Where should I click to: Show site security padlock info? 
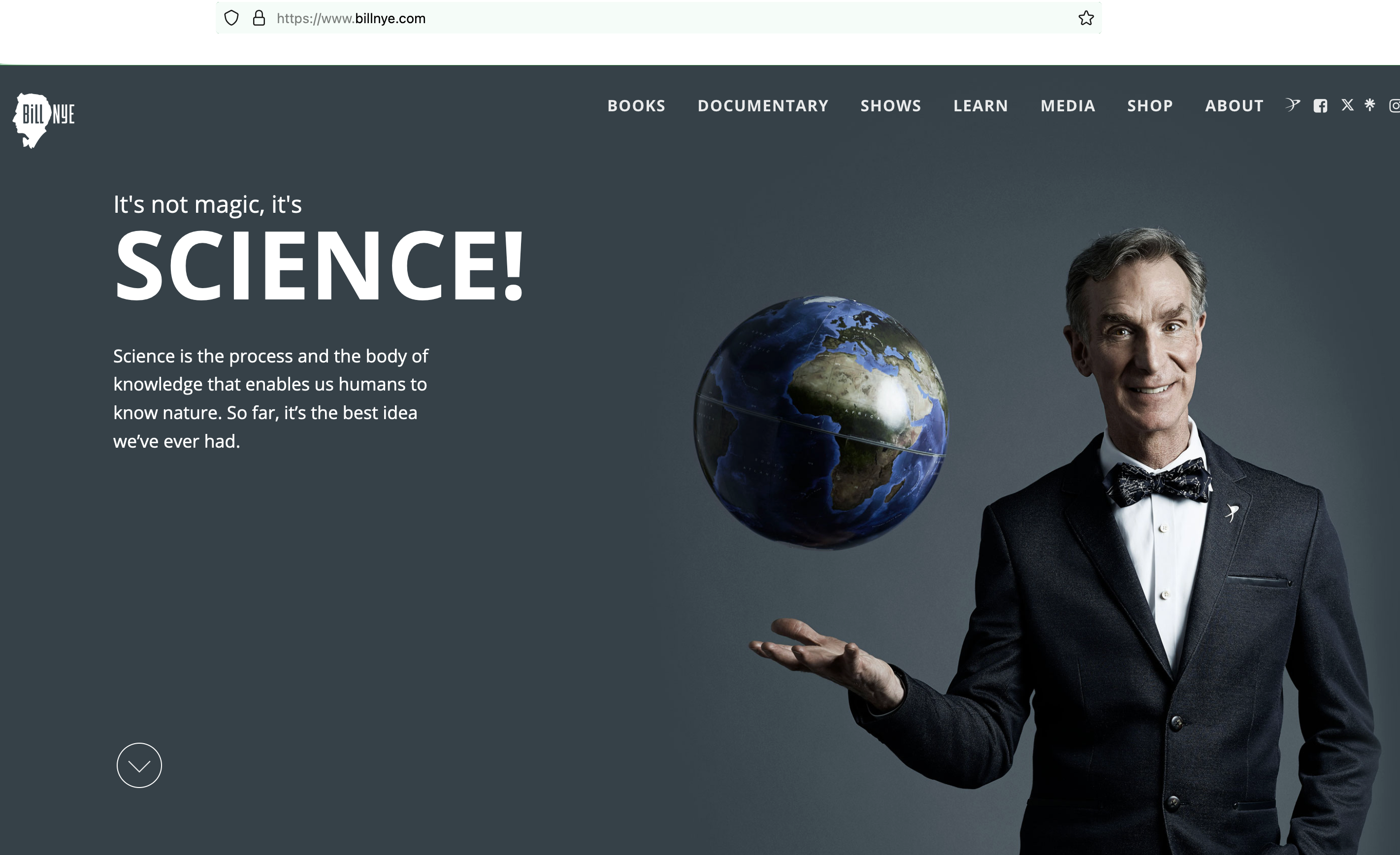[x=259, y=18]
